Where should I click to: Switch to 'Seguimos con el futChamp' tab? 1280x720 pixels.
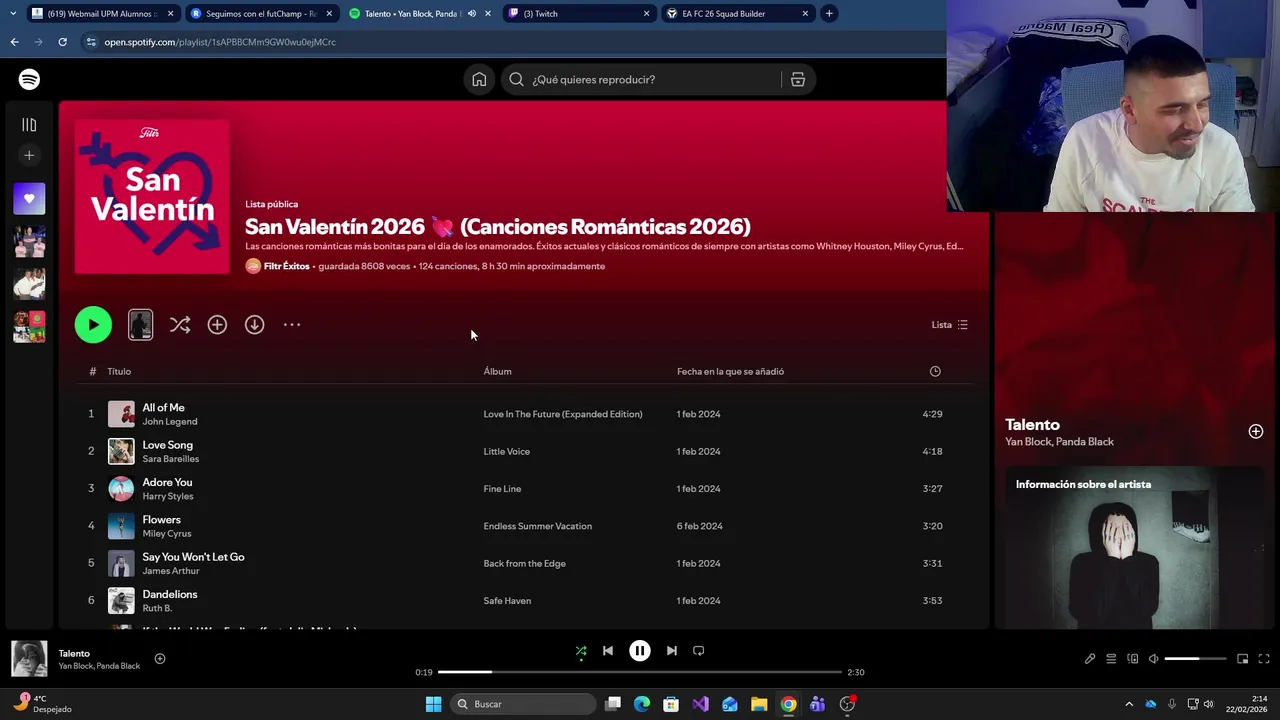tap(262, 14)
